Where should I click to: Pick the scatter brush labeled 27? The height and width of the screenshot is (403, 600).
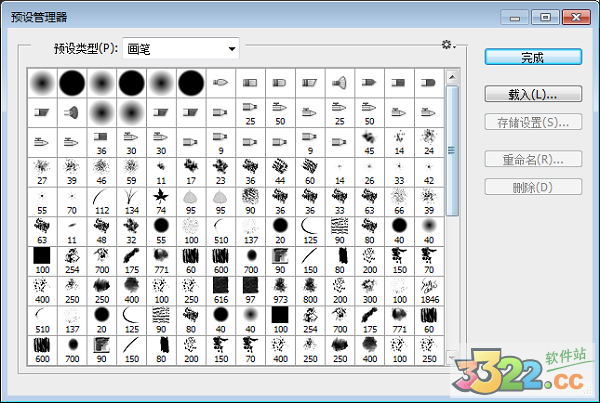42,169
